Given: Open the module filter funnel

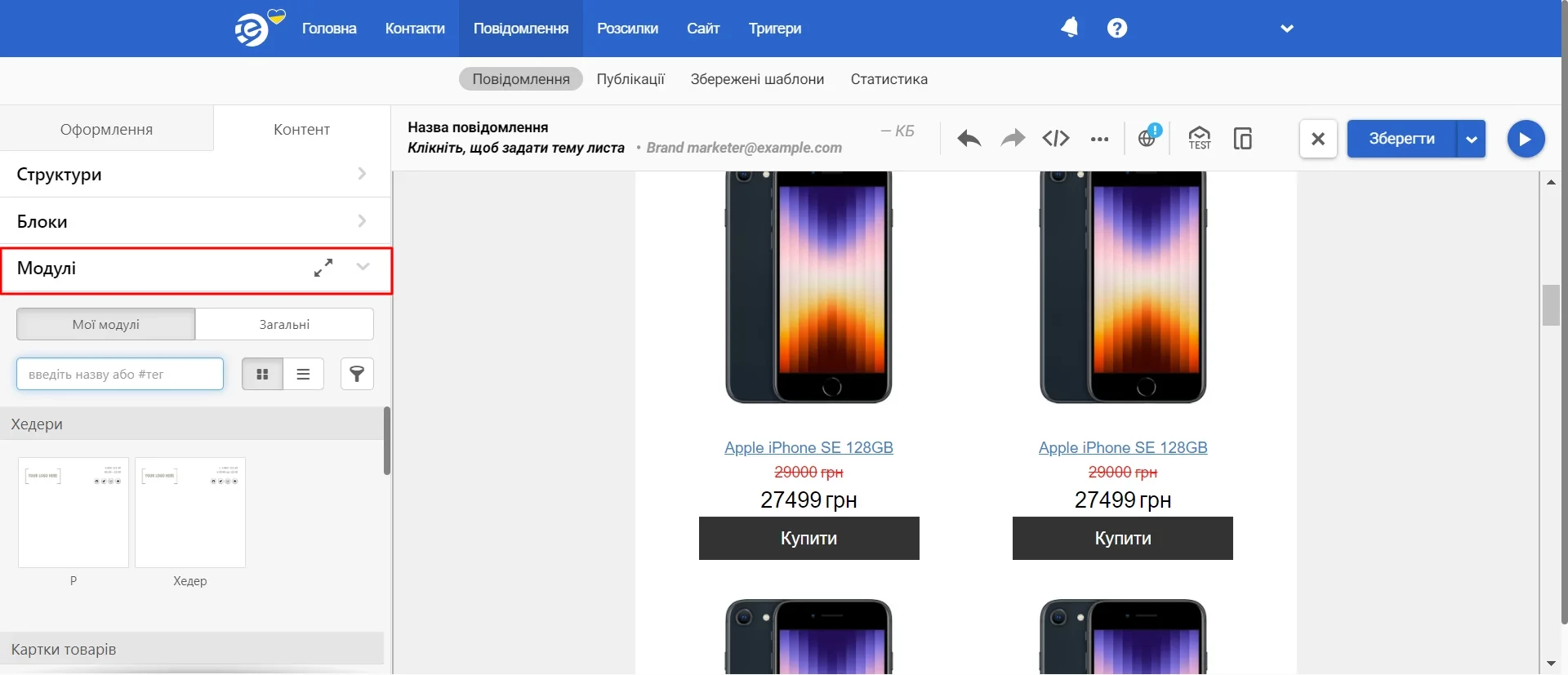Looking at the screenshot, I should tap(357, 374).
